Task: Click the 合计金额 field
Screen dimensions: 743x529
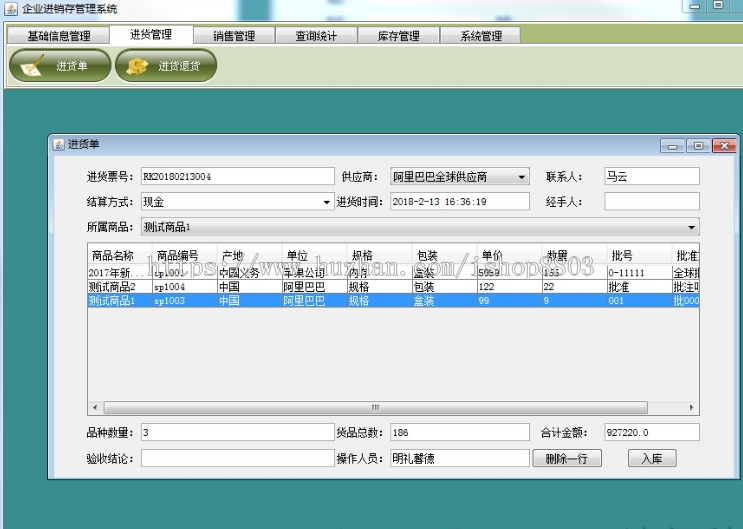Action: pyautogui.click(x=652, y=432)
